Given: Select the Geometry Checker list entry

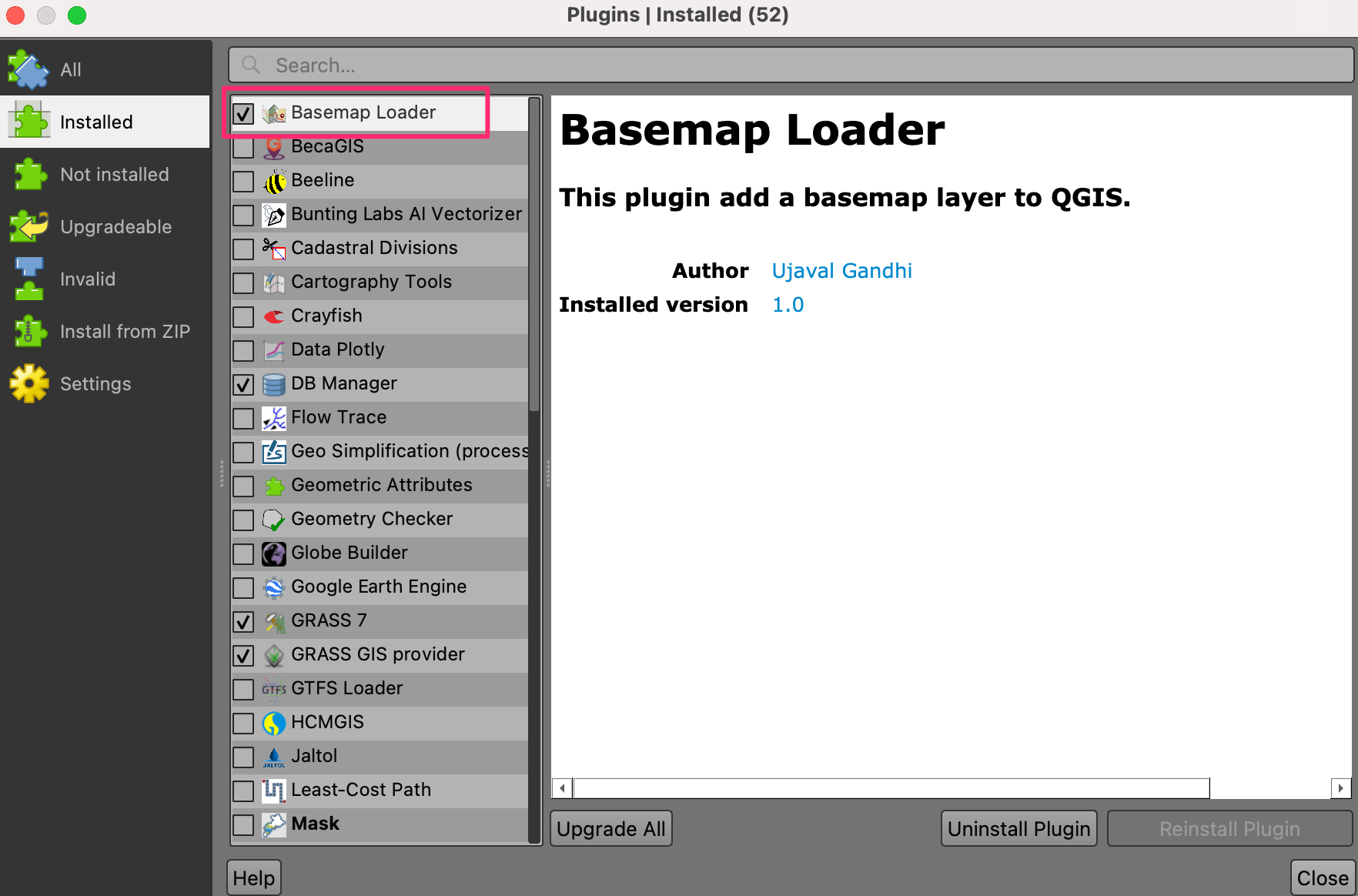Looking at the screenshot, I should click(380, 519).
